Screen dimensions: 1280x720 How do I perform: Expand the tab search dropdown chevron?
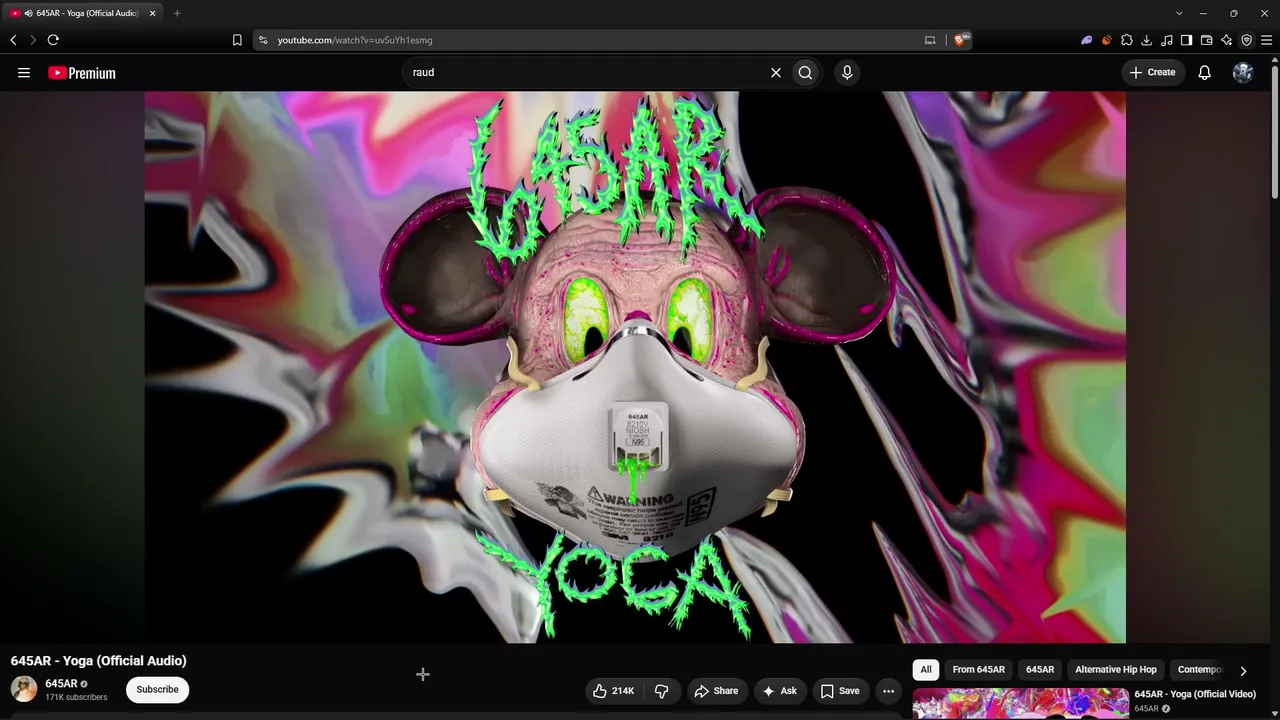[1179, 13]
